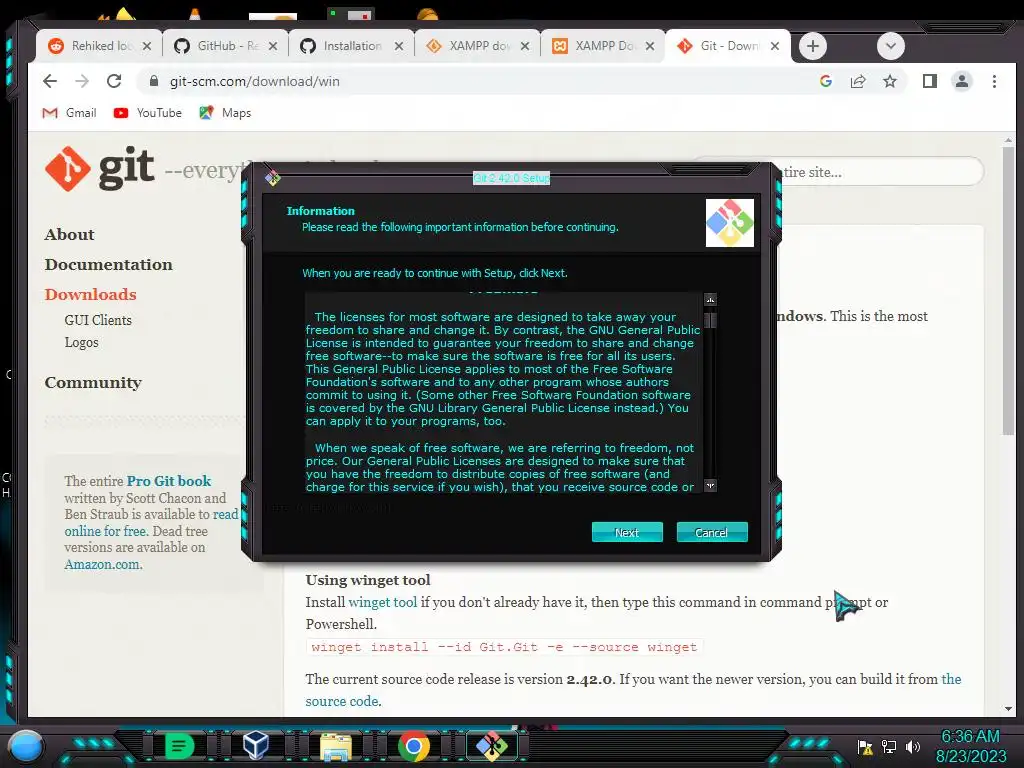Open the Pro Git book link
The height and width of the screenshot is (768, 1024).
(168, 481)
